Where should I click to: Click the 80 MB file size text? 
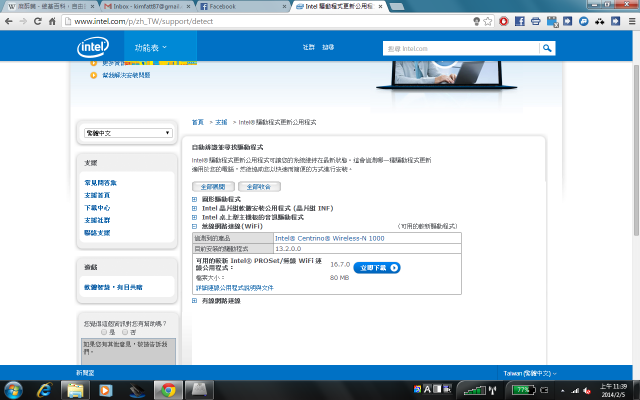(339, 278)
